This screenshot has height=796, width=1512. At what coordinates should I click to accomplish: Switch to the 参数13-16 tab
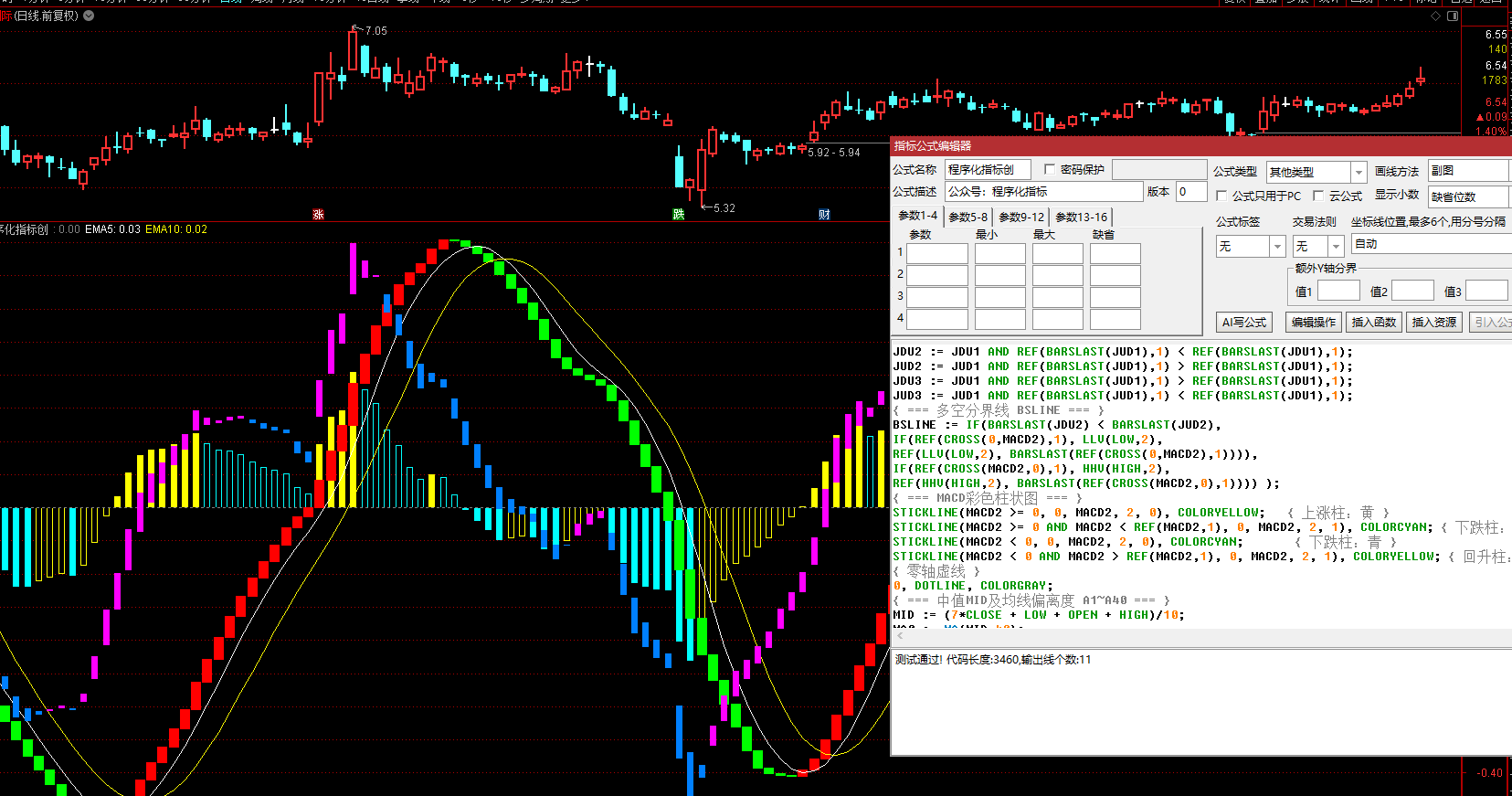pyautogui.click(x=1081, y=217)
